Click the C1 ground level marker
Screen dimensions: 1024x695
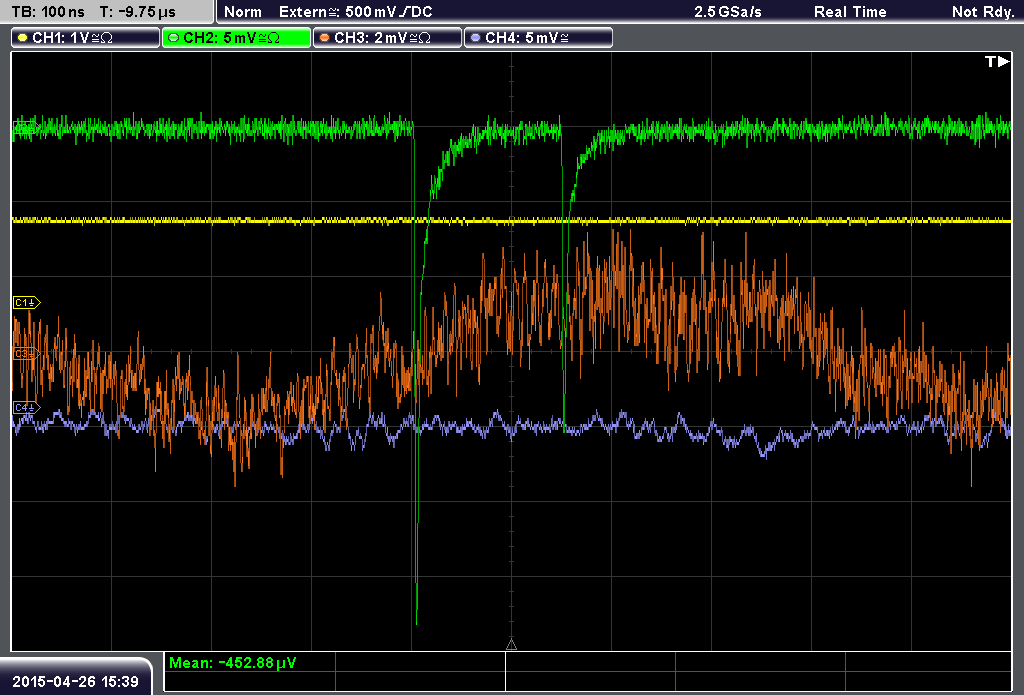coord(27,302)
